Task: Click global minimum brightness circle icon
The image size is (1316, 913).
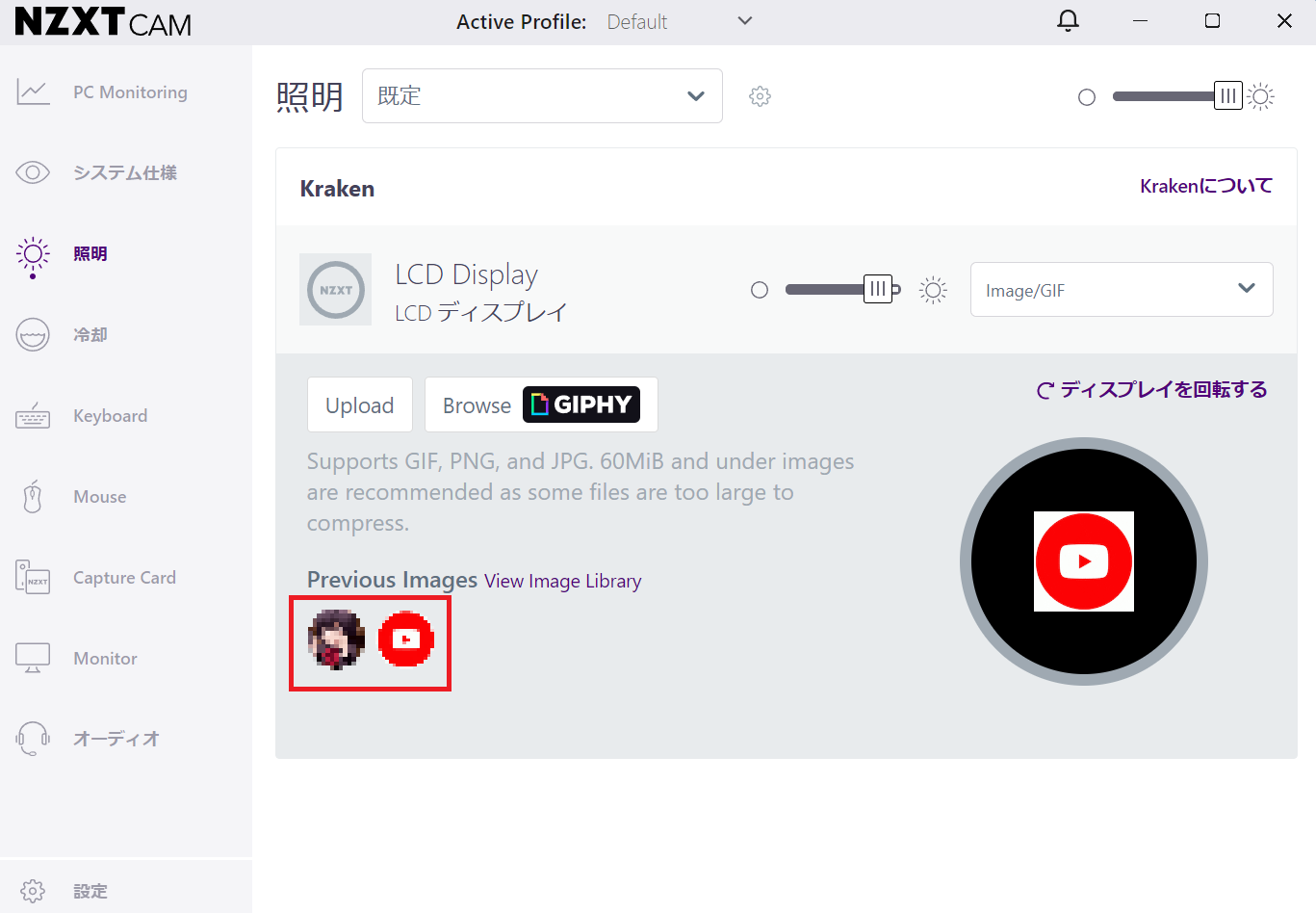Action: (1087, 97)
